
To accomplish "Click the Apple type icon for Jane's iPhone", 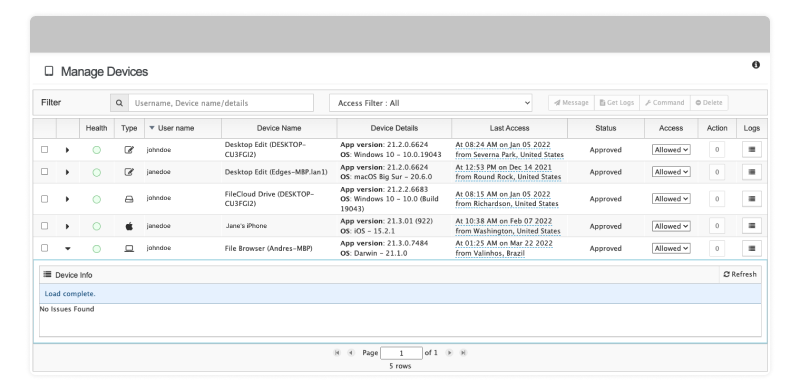I will (129, 226).
